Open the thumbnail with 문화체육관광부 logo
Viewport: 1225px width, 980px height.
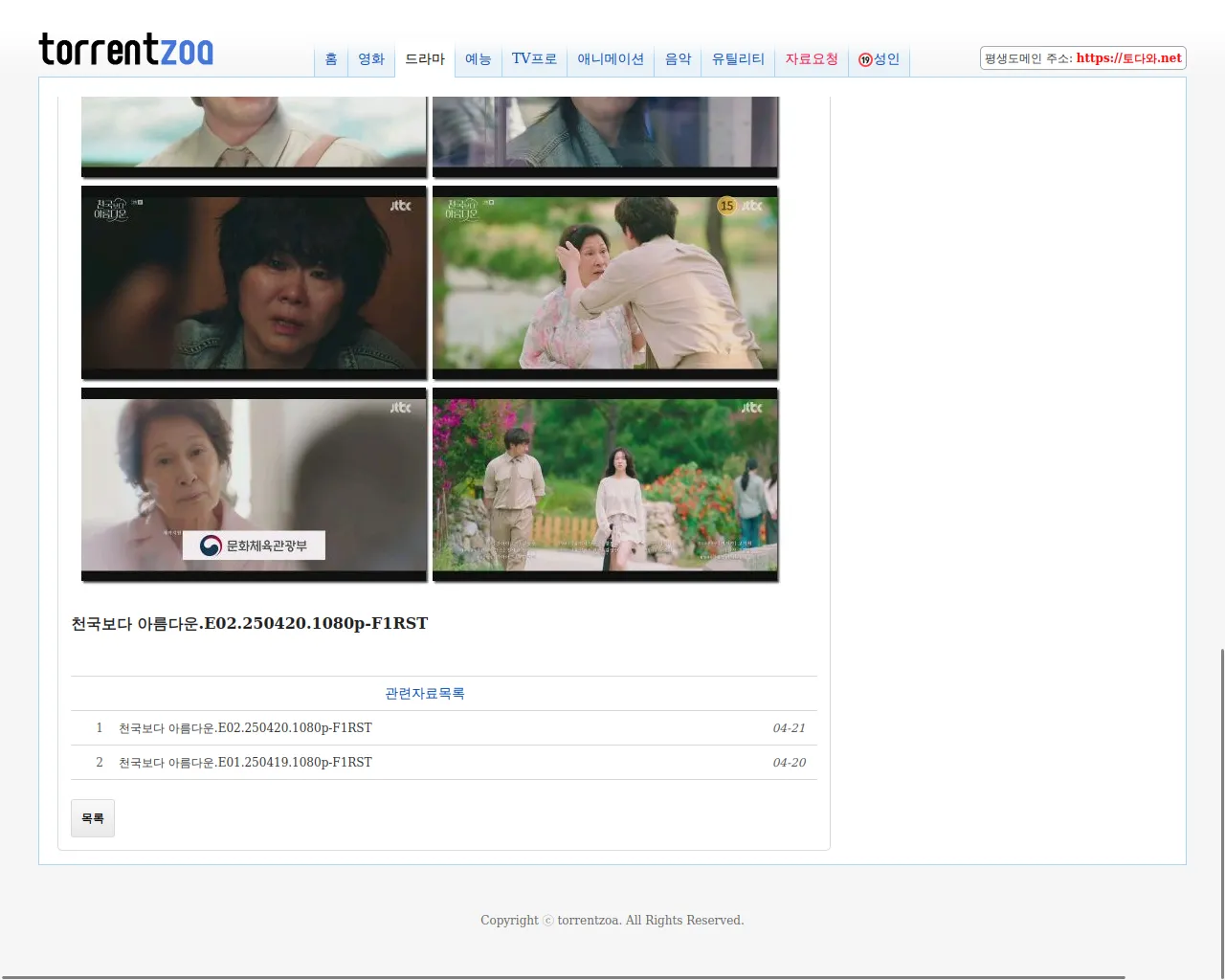[254, 484]
